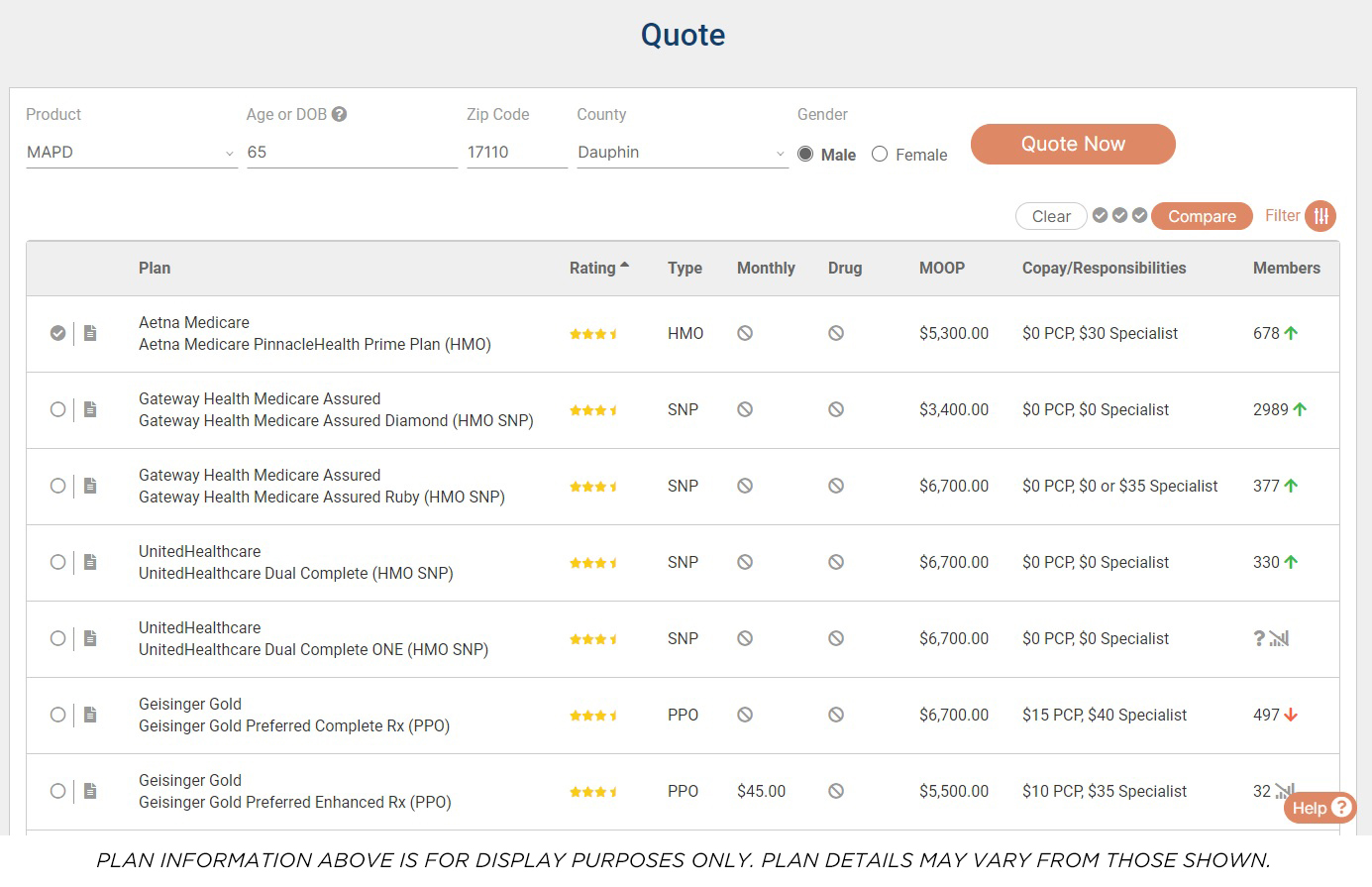
Task: Click Monthly not-available icon in Gateway Diamond row
Action: (x=745, y=409)
